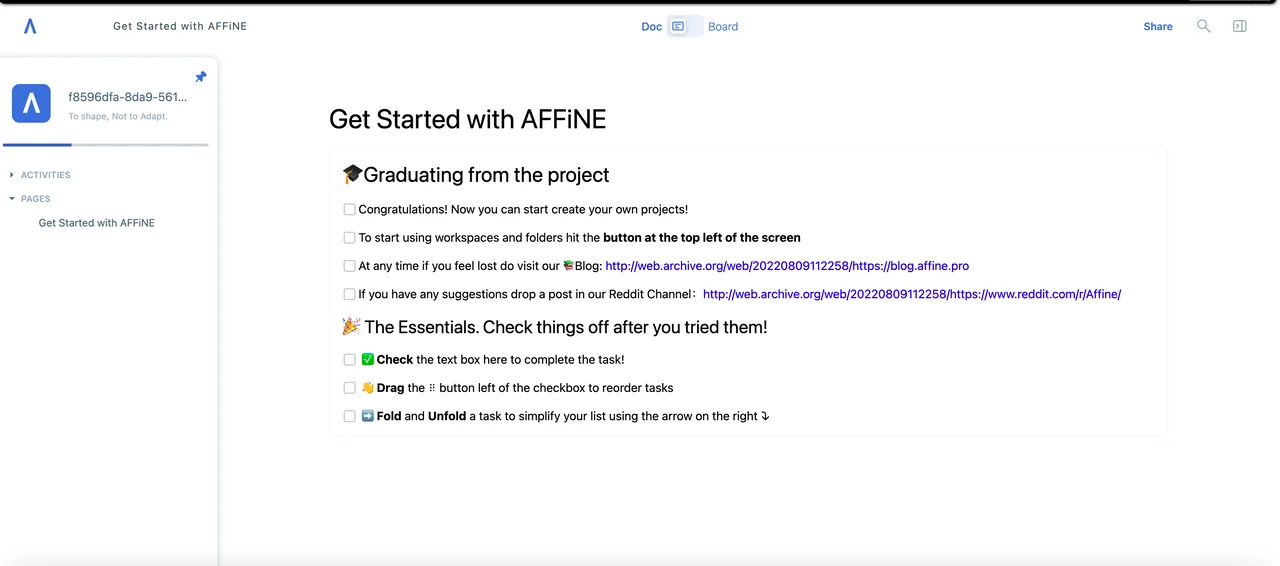Open the blog.affine.pro link

tap(787, 266)
